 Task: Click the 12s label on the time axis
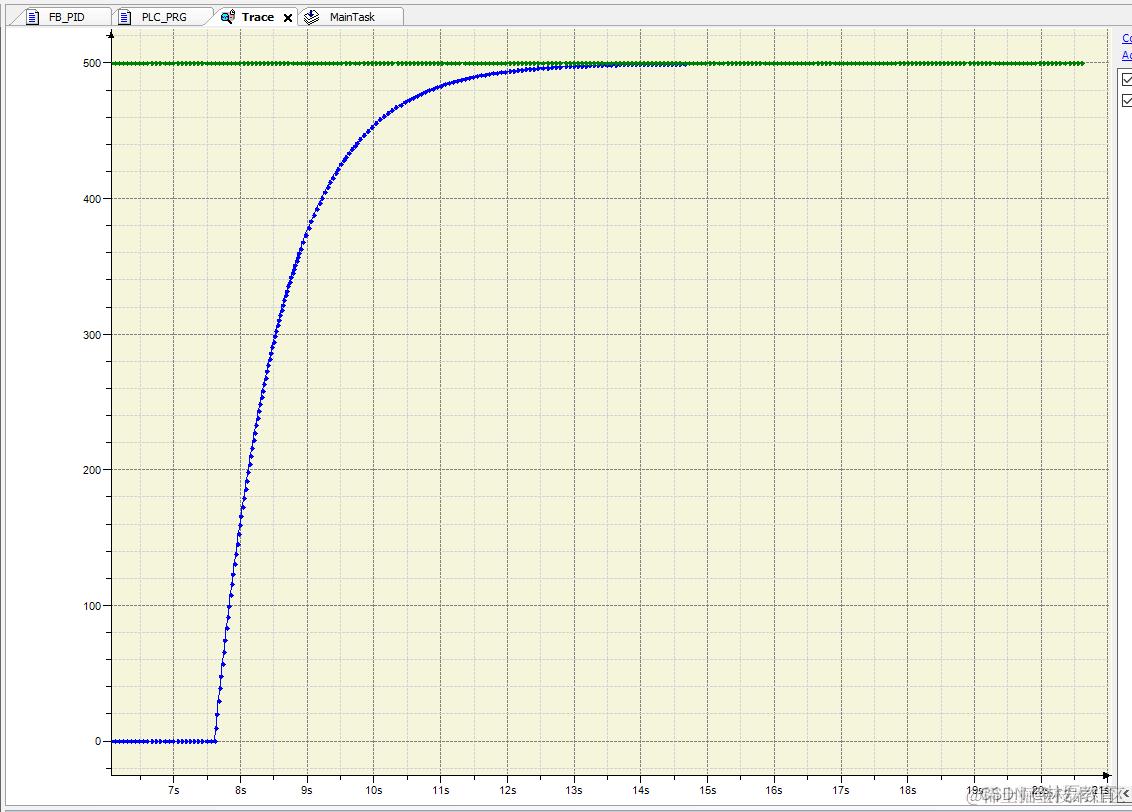(x=508, y=790)
